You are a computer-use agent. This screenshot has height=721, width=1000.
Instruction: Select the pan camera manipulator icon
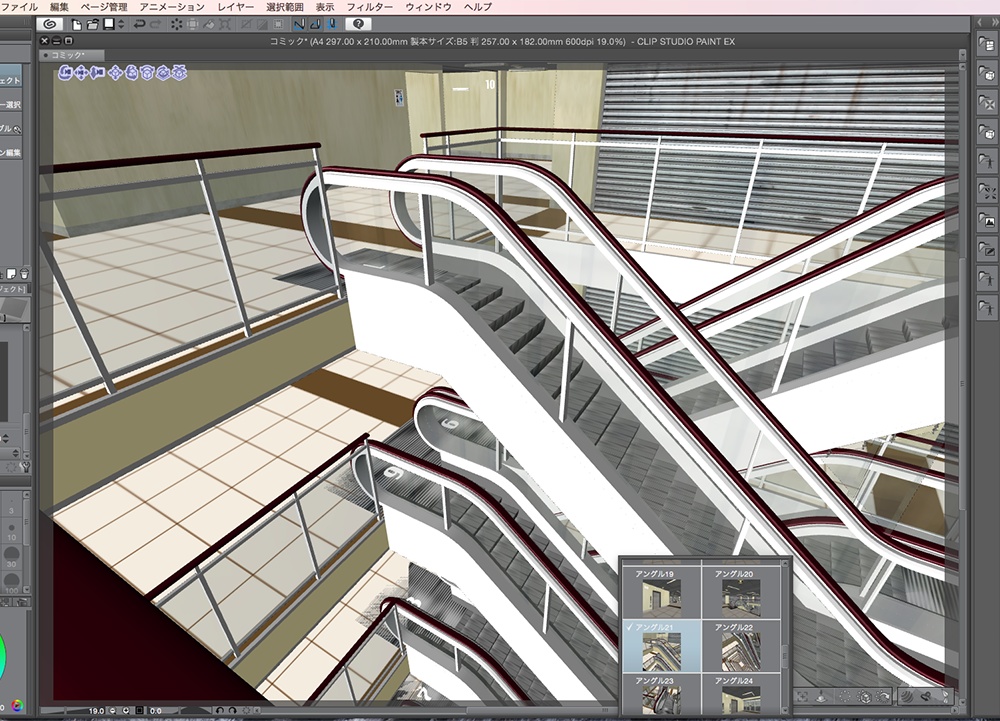pyautogui.click(x=82, y=73)
